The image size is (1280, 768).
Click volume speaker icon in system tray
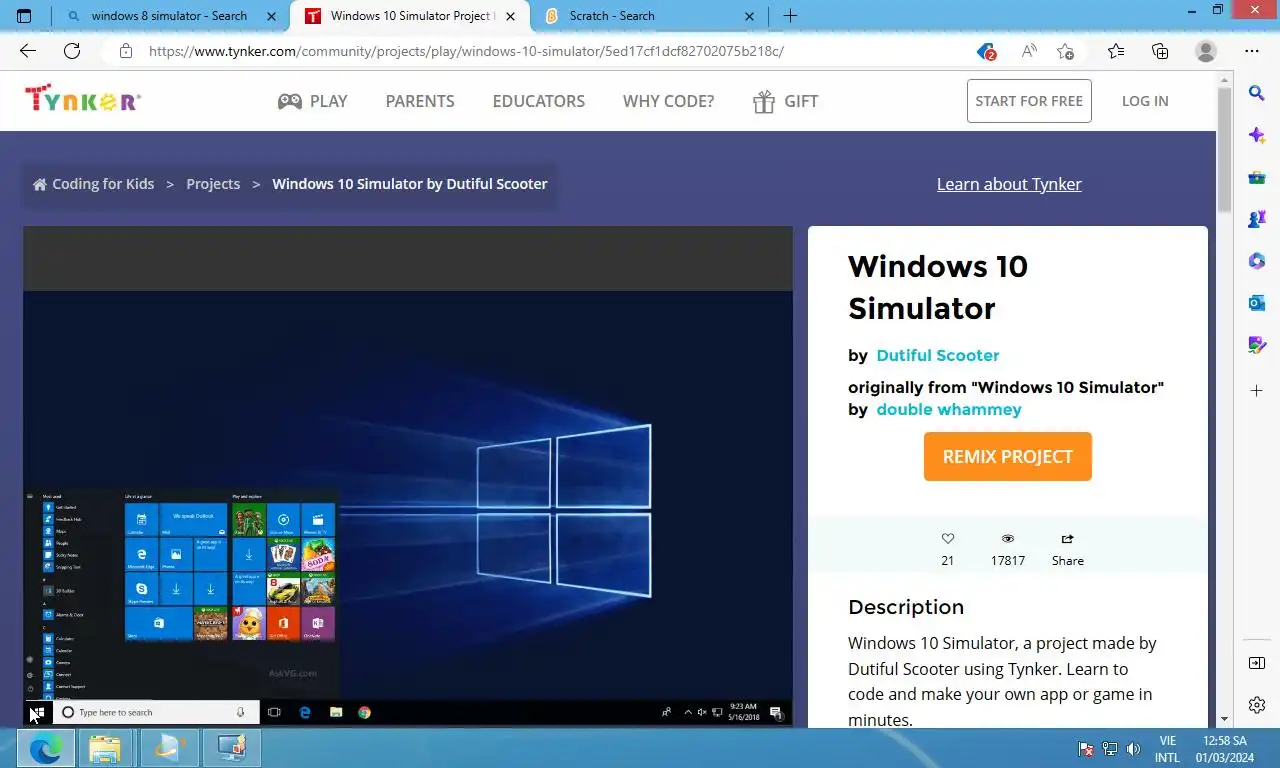click(x=1133, y=749)
